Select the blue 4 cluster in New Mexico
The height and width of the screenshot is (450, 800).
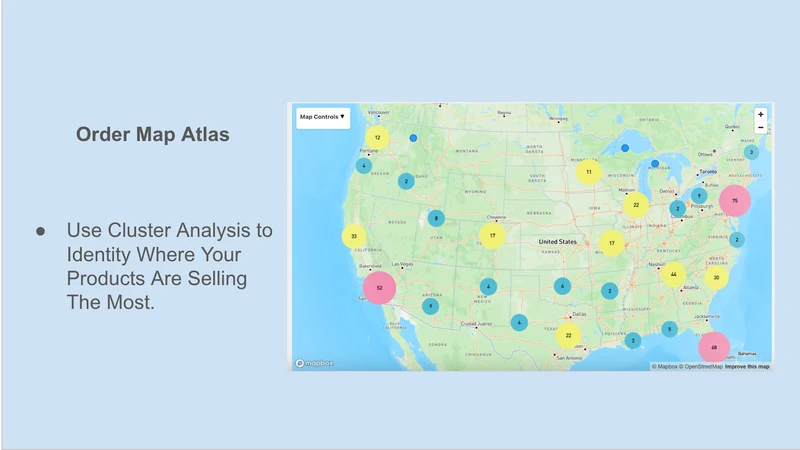pos(488,287)
